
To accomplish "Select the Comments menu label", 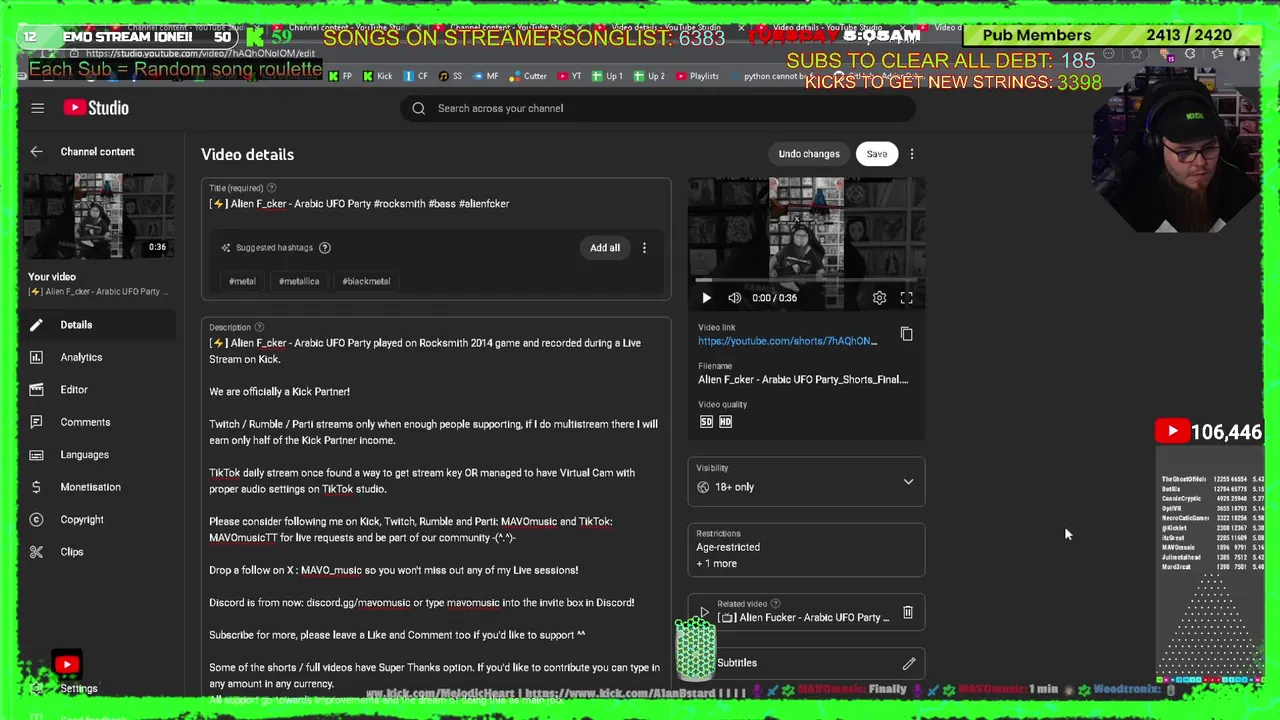I will pos(85,422).
